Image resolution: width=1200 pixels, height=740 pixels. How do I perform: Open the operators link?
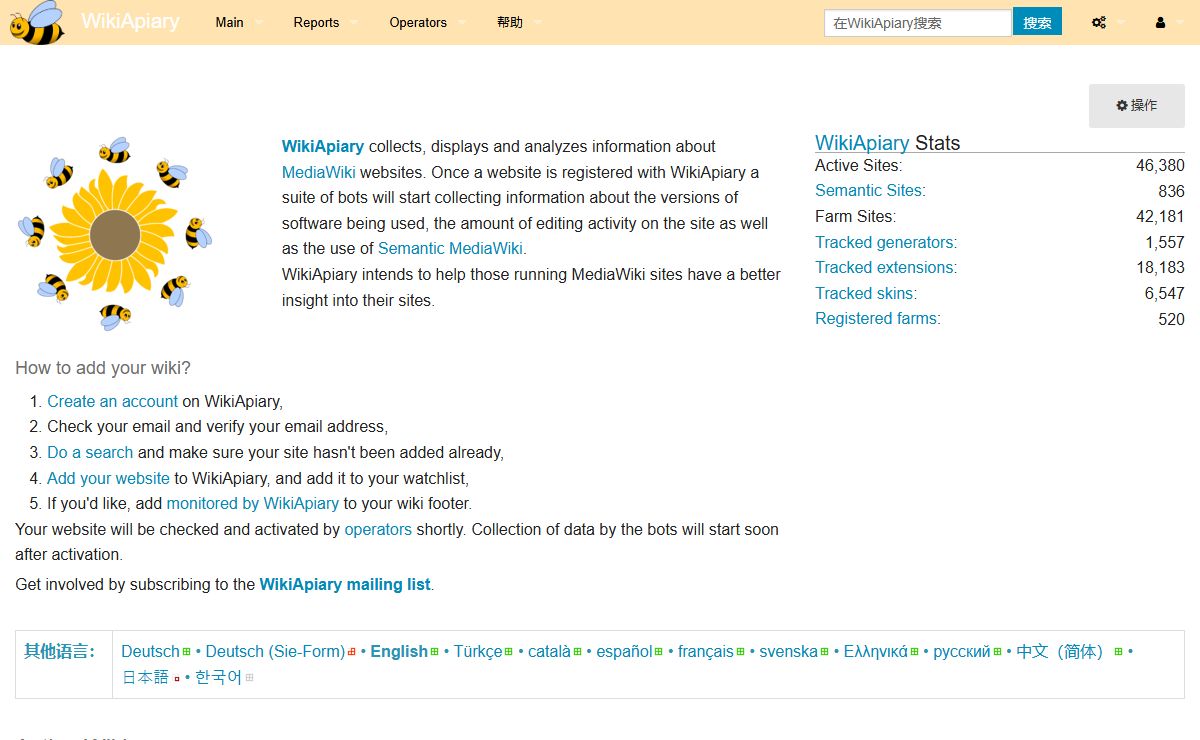tap(378, 529)
